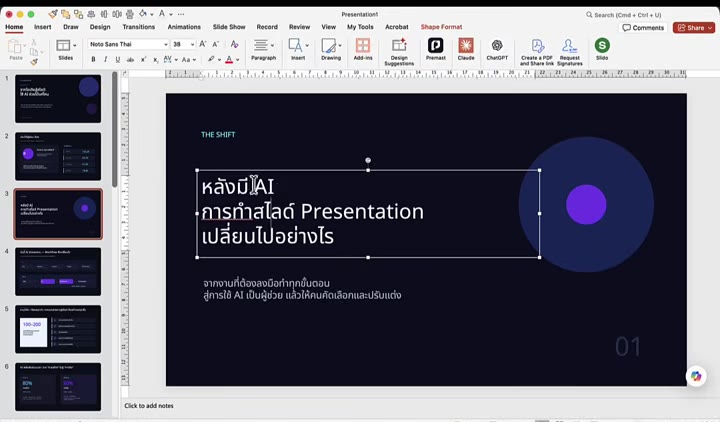The height and width of the screenshot is (422, 720).
Task: Open the Share button dropdown arrow
Action: point(710,28)
